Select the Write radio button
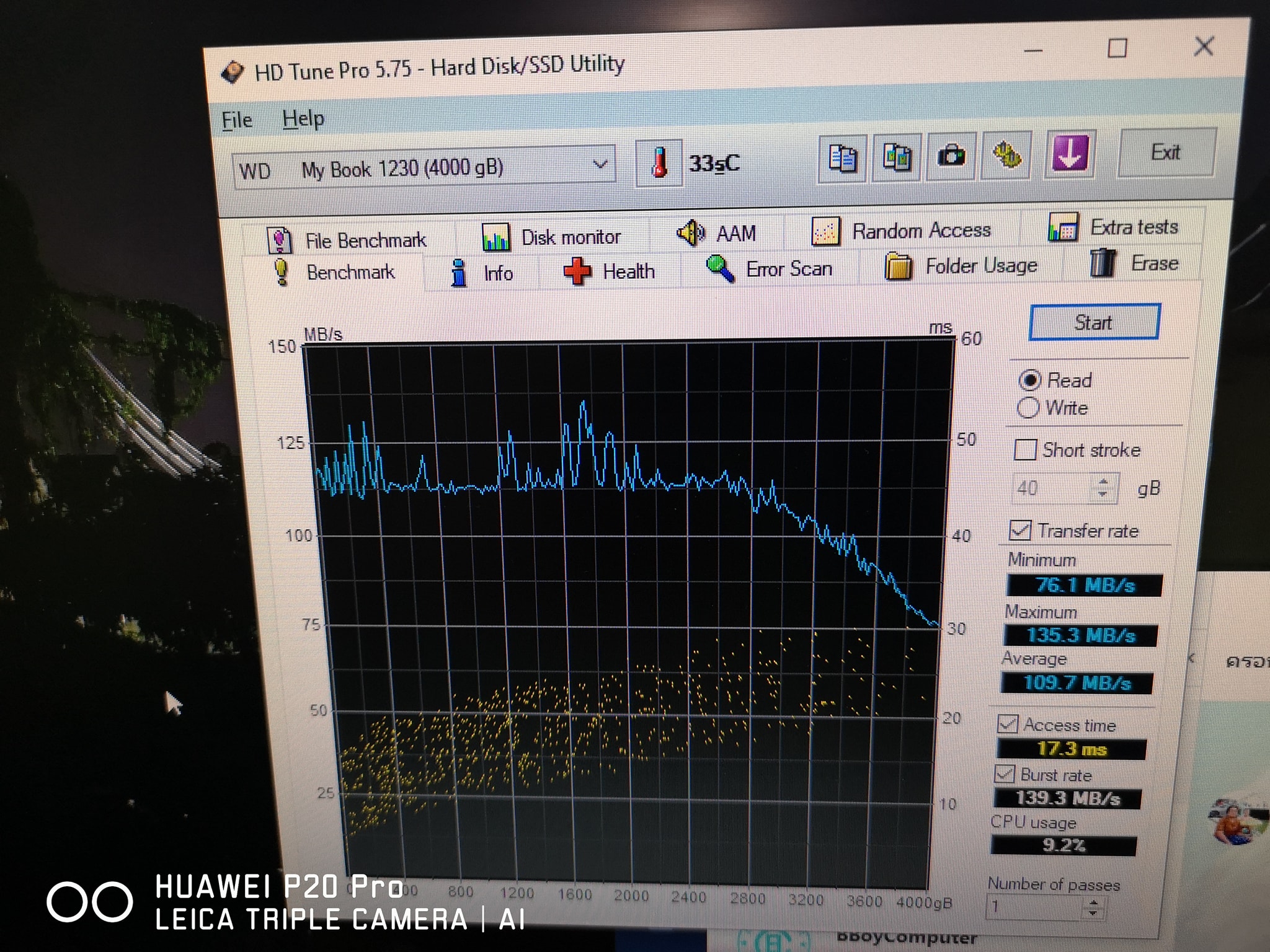This screenshot has width=1270, height=952. [1028, 408]
